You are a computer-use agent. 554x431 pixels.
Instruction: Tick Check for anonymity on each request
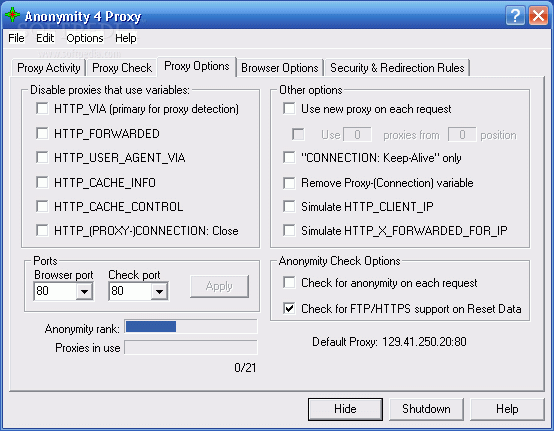pos(289,283)
